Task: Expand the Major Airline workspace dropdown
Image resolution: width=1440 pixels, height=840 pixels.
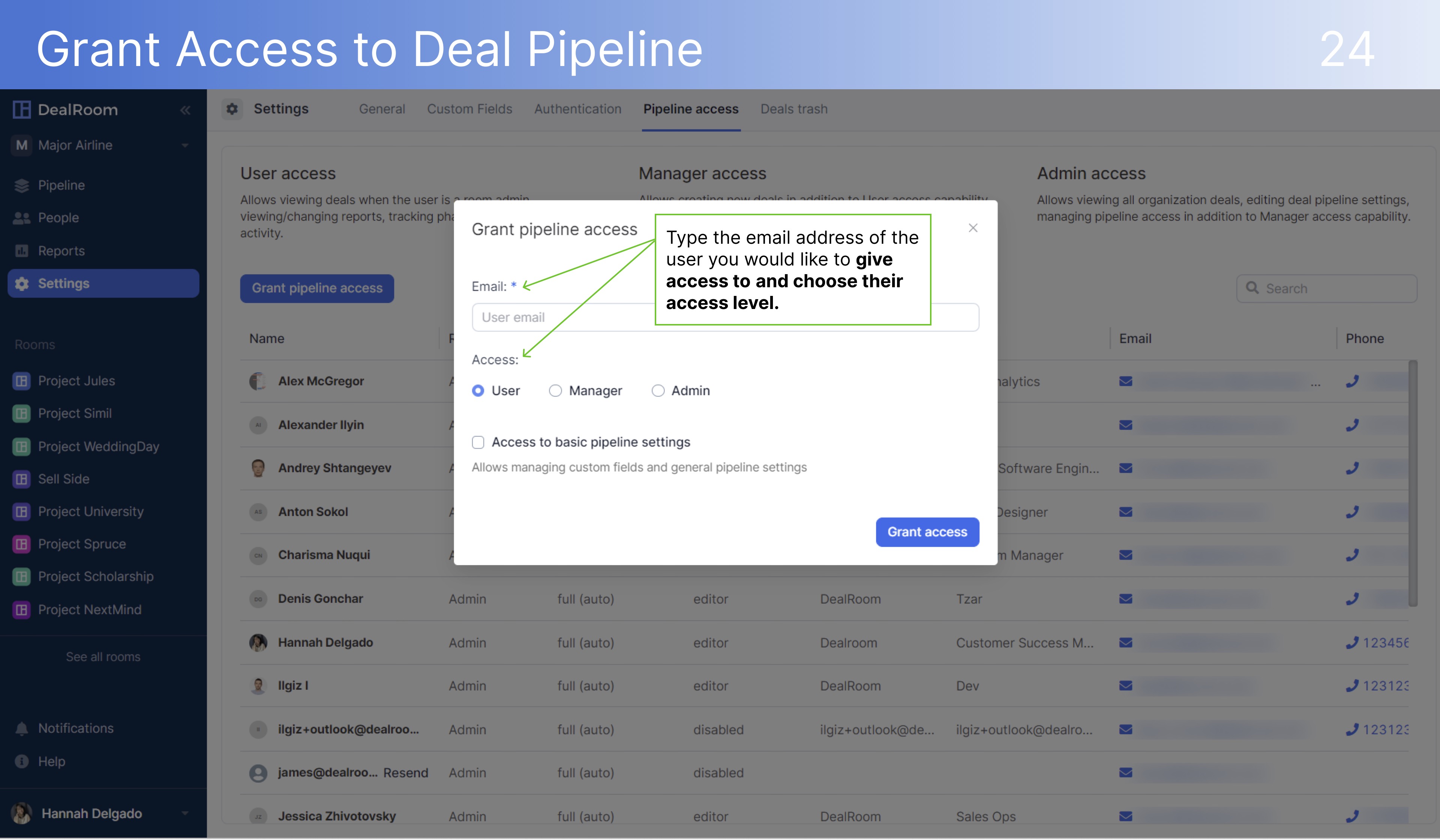Action: pyautogui.click(x=185, y=145)
